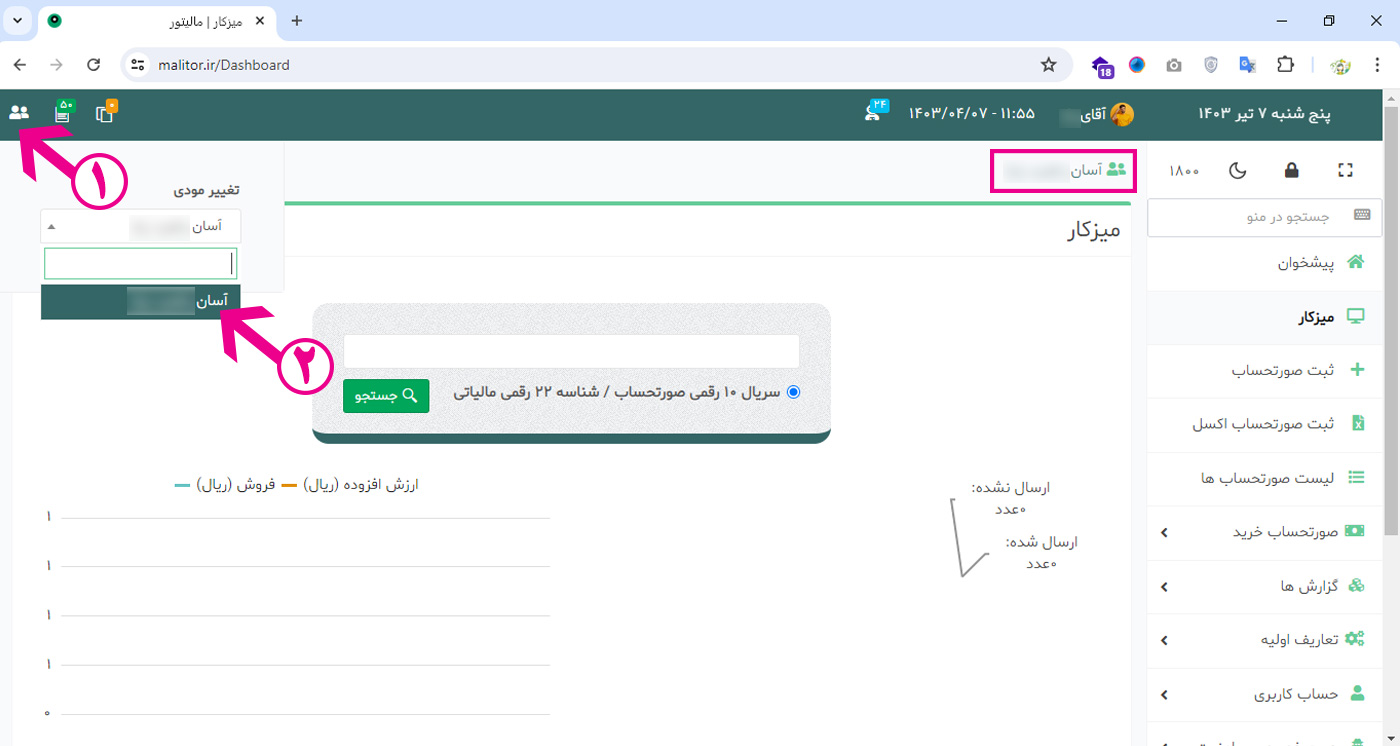The image size is (1400, 746).
Task: Click the money icon beside صورتحساب خرید
Action: click(1355, 531)
